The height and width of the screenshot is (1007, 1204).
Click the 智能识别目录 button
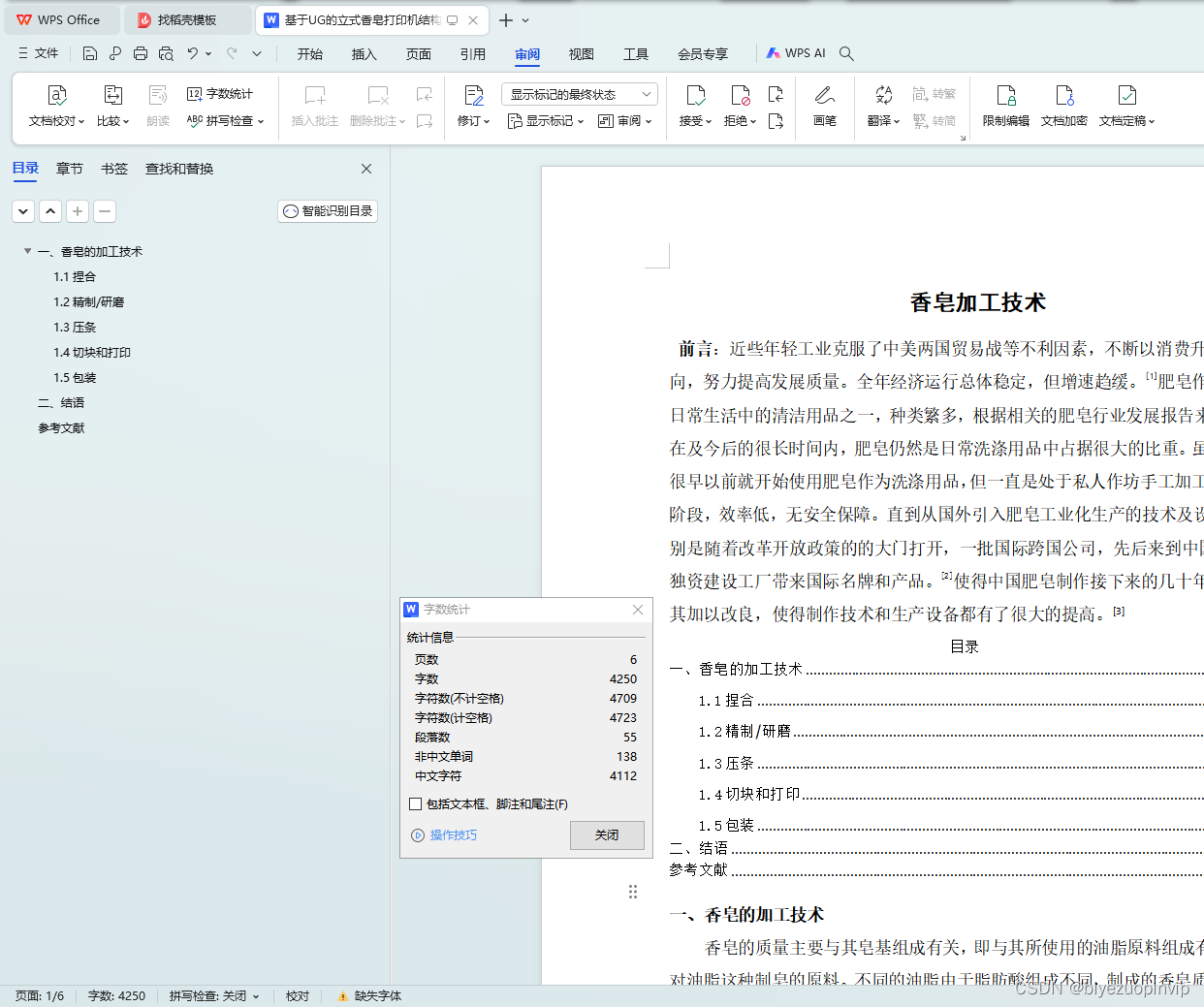pos(328,210)
